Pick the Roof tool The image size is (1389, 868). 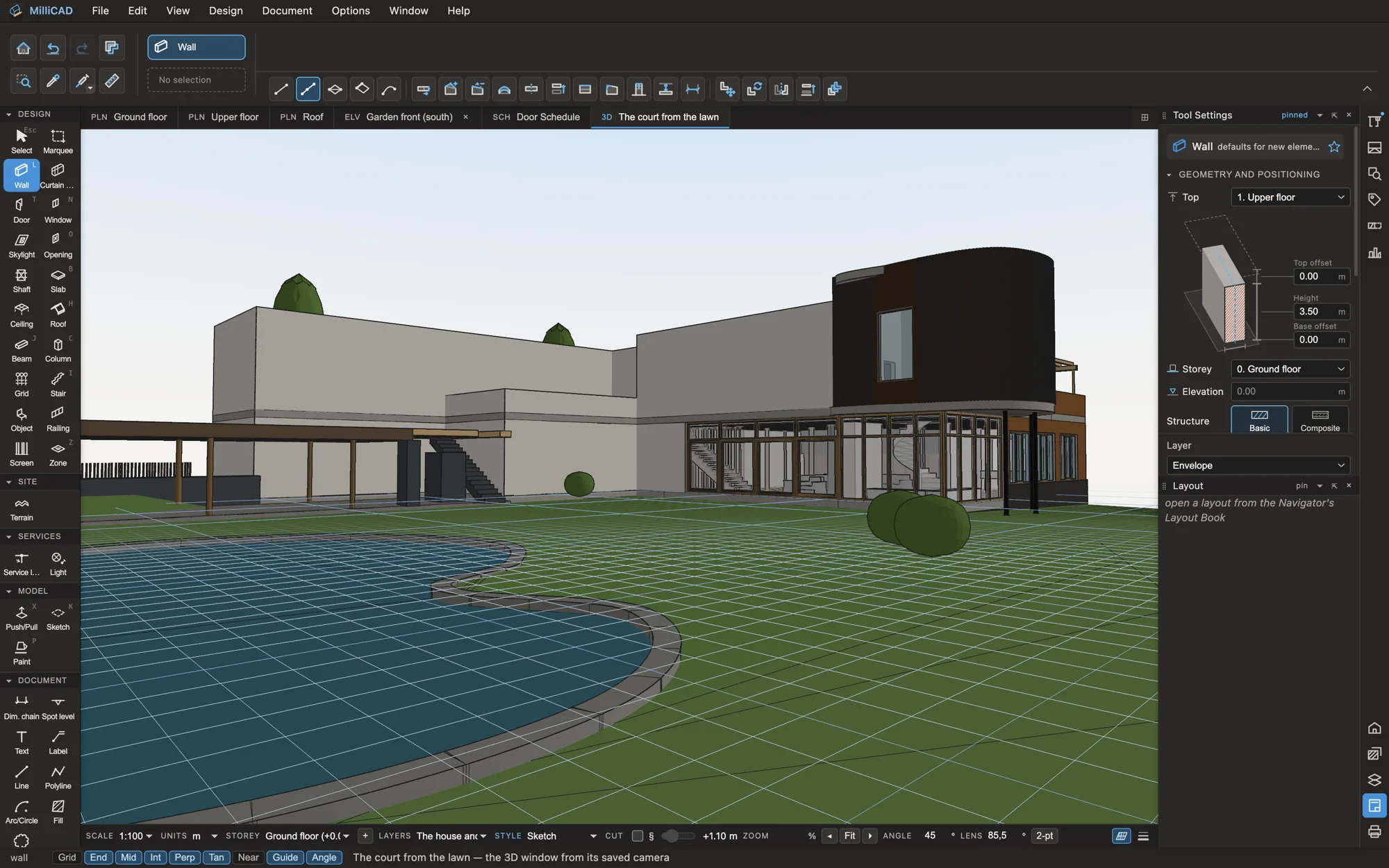(58, 315)
